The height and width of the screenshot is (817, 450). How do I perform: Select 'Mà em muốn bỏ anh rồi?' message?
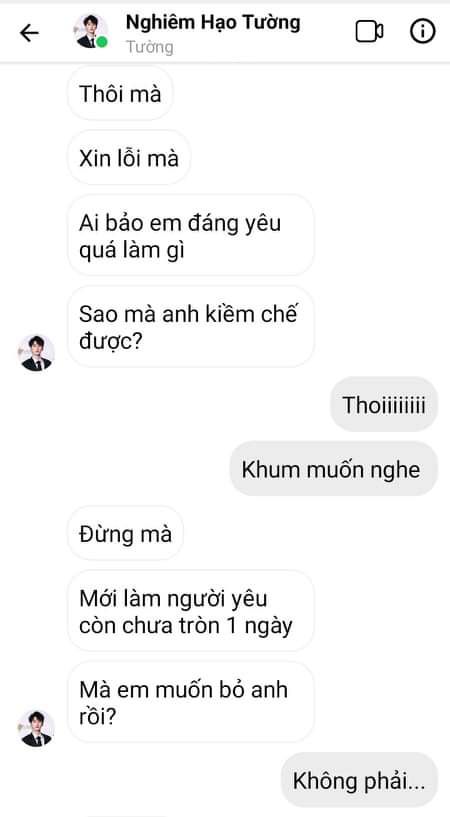click(191, 702)
